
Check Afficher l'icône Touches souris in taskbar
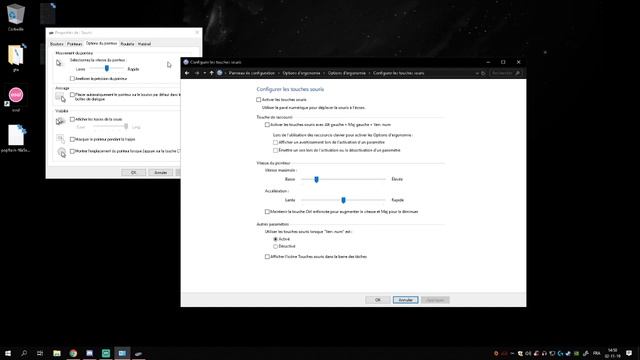point(267,257)
